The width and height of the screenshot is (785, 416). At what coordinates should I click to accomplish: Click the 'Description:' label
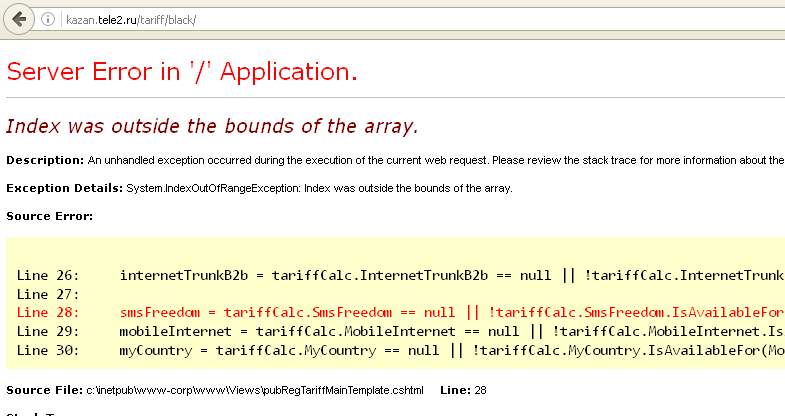(45, 161)
